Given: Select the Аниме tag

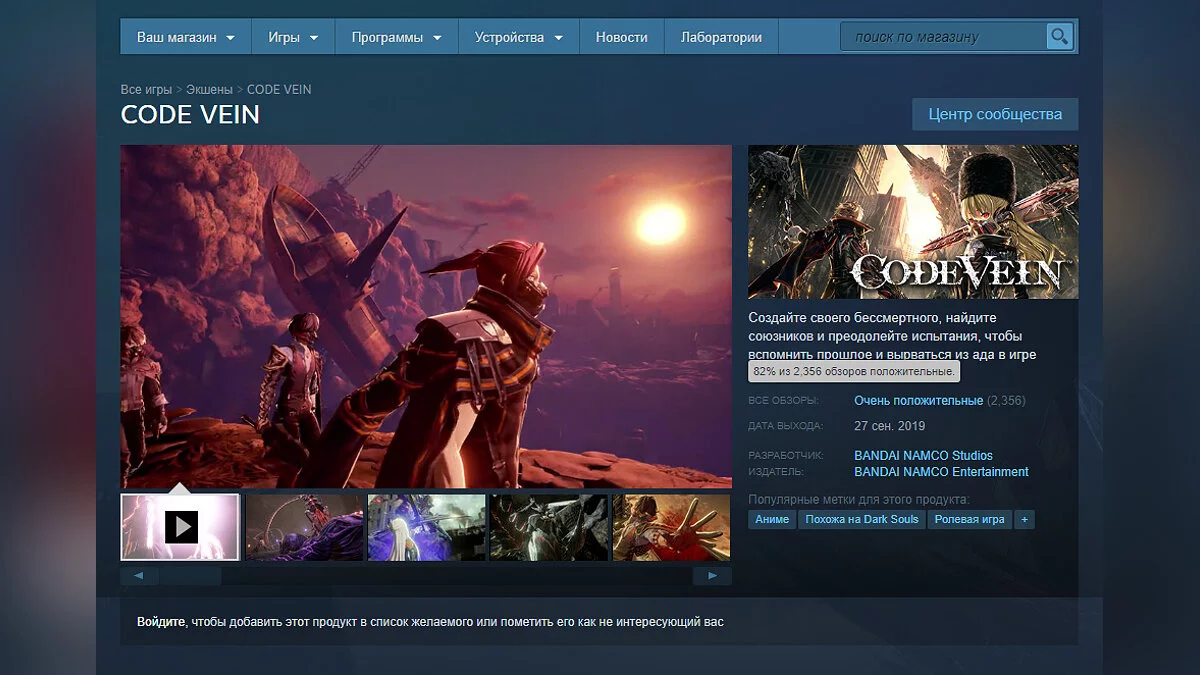Looking at the screenshot, I should (x=772, y=519).
